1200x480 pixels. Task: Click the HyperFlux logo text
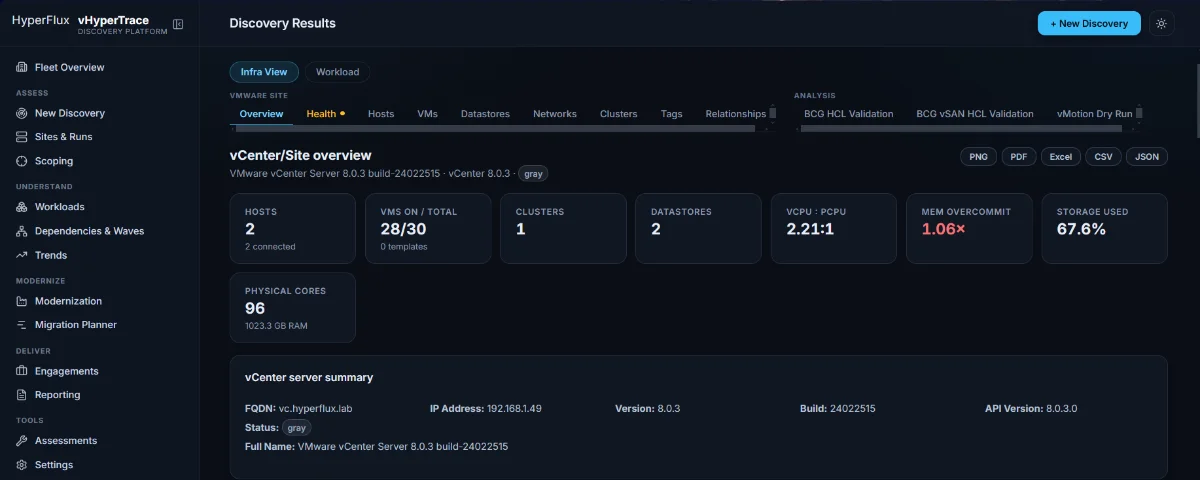[x=41, y=20]
